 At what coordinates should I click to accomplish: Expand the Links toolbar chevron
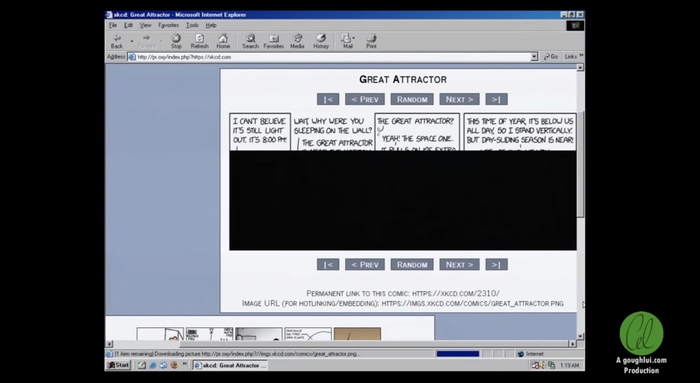[581, 56]
